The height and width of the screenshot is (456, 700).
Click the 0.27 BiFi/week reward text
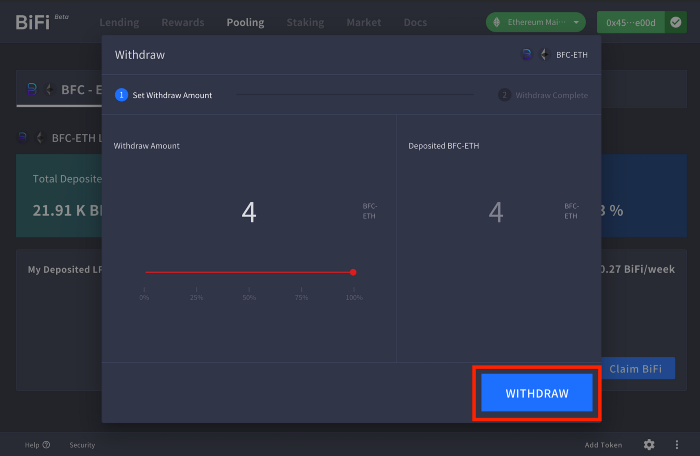pos(638,269)
